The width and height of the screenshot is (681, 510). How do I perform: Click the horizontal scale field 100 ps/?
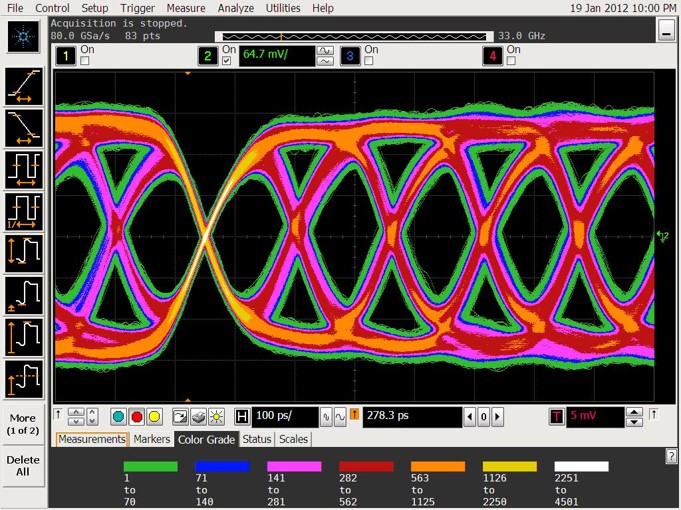(285, 417)
